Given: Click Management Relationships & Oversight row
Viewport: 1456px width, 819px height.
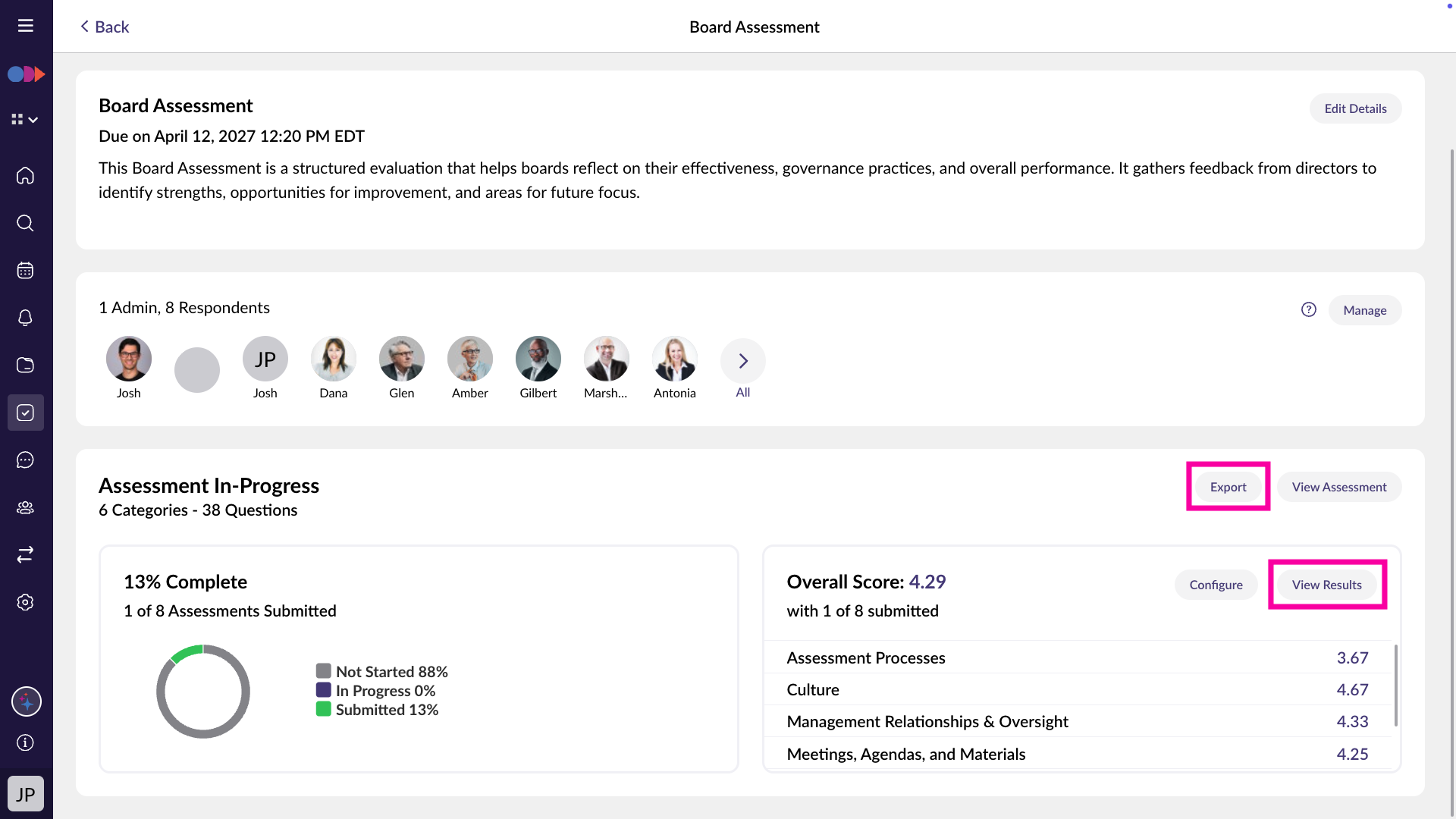Looking at the screenshot, I should click(x=1078, y=721).
